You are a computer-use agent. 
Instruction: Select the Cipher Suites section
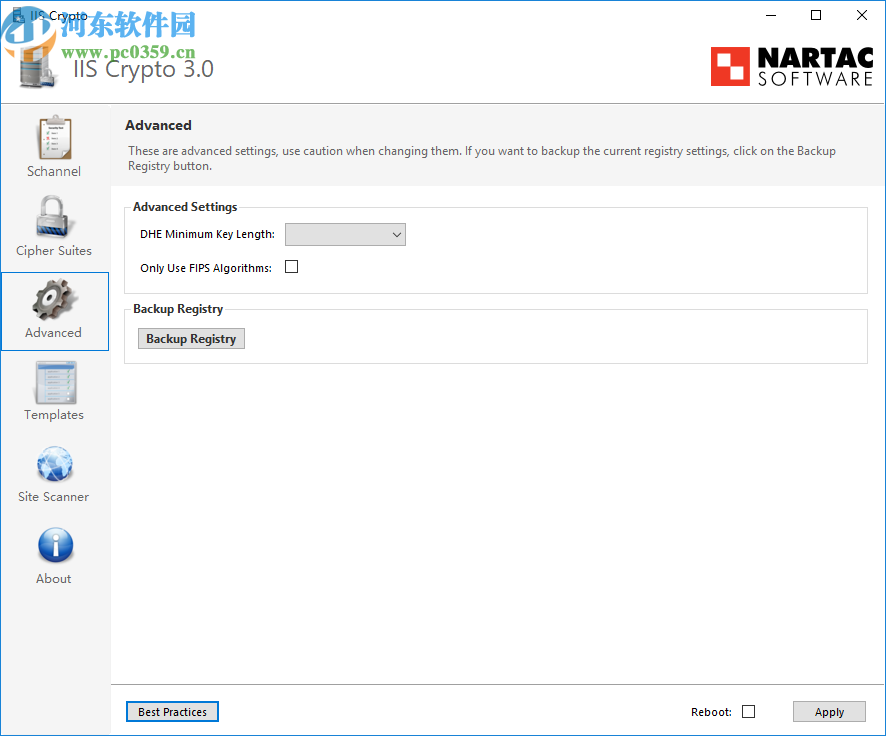pos(54,225)
